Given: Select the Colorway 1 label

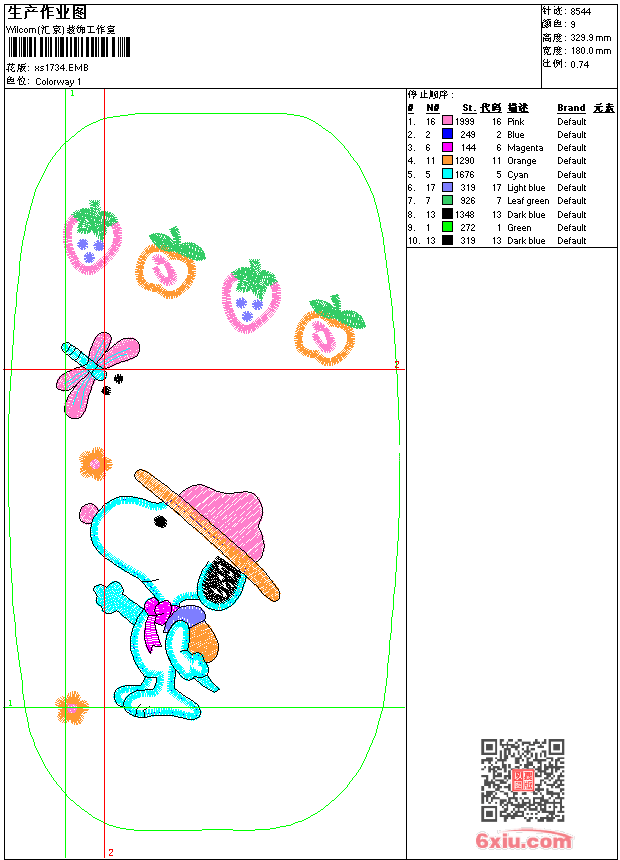Looking at the screenshot, I should [x=58, y=82].
